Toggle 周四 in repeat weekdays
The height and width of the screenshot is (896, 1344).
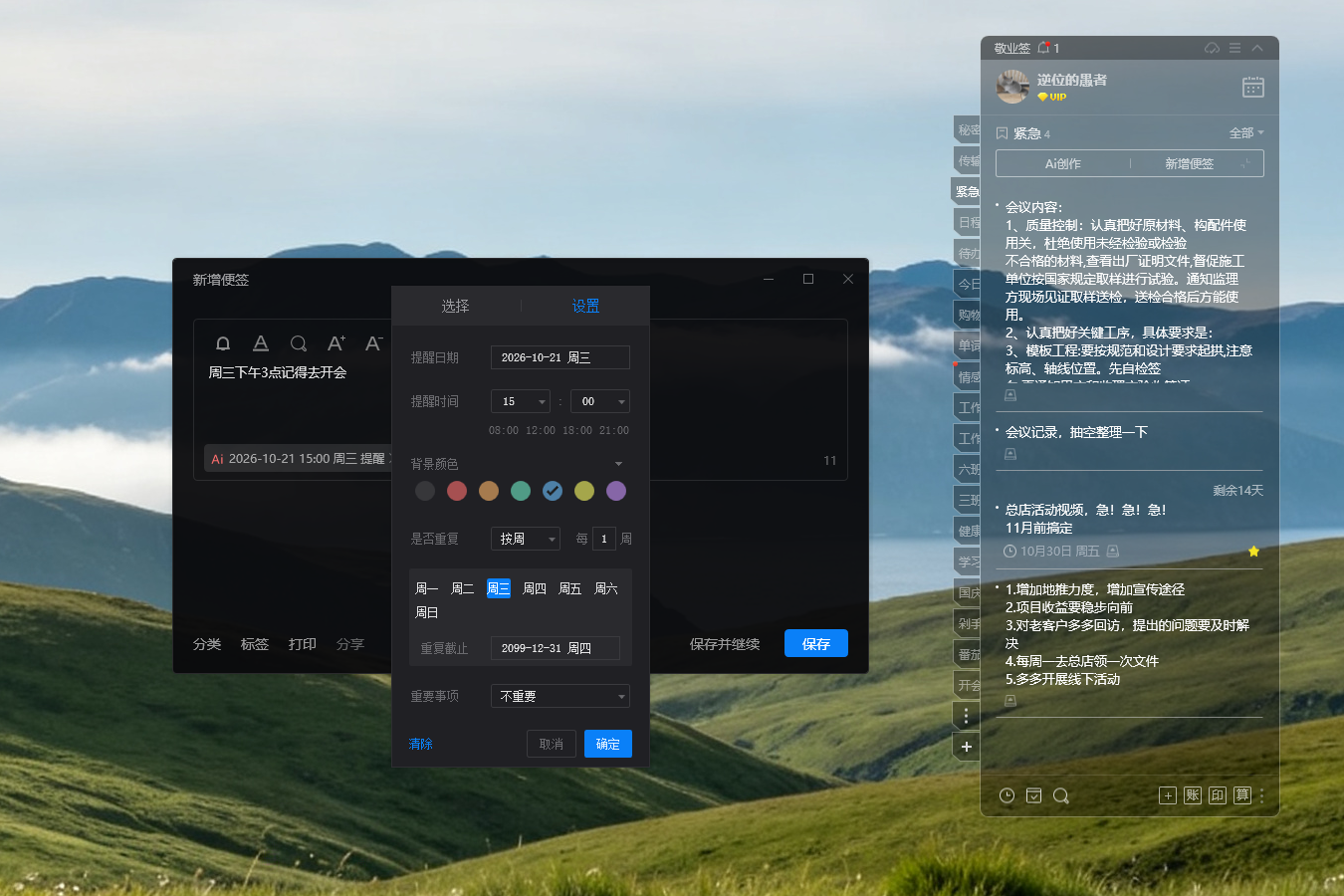535,588
